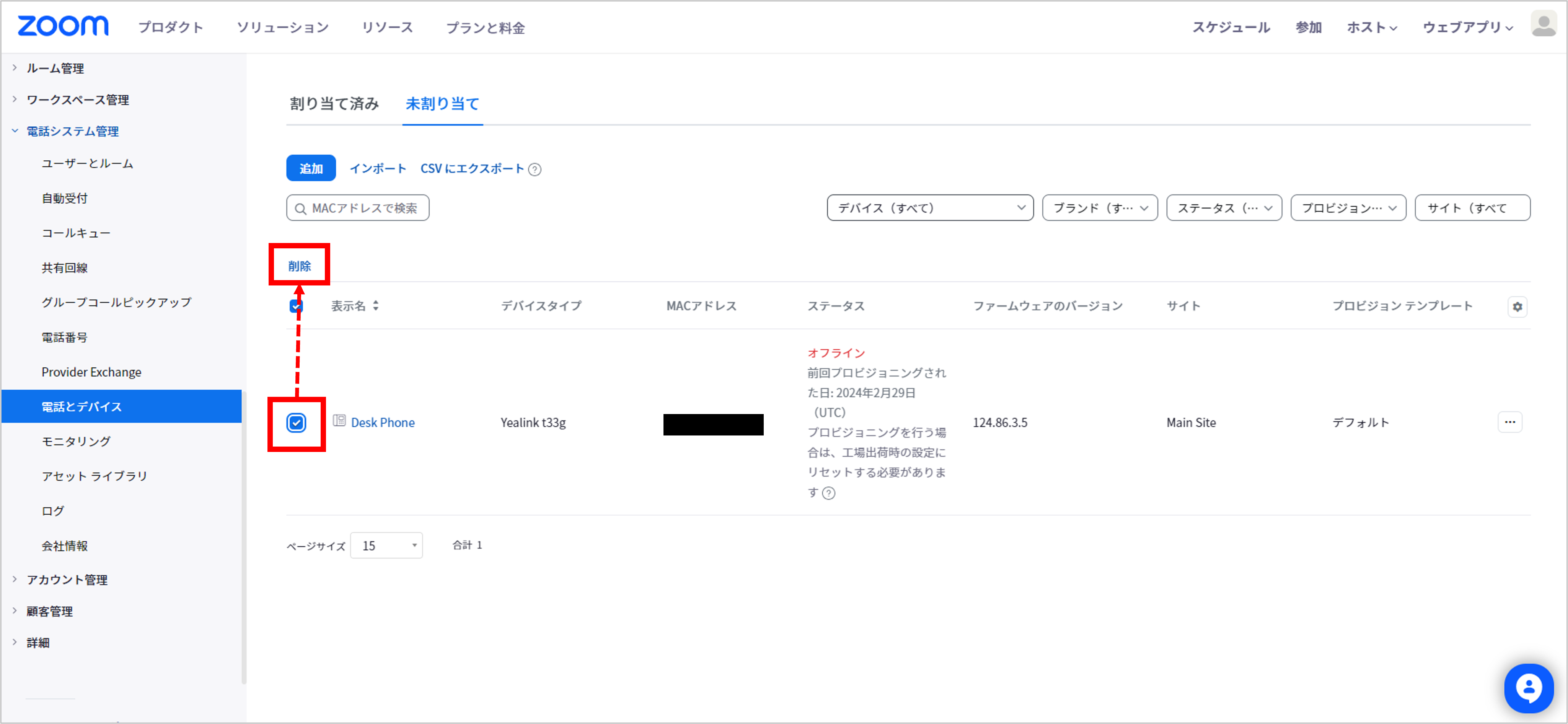The image size is (1568, 724).
Task: Open Provider Exchange in sidebar
Action: [x=91, y=372]
